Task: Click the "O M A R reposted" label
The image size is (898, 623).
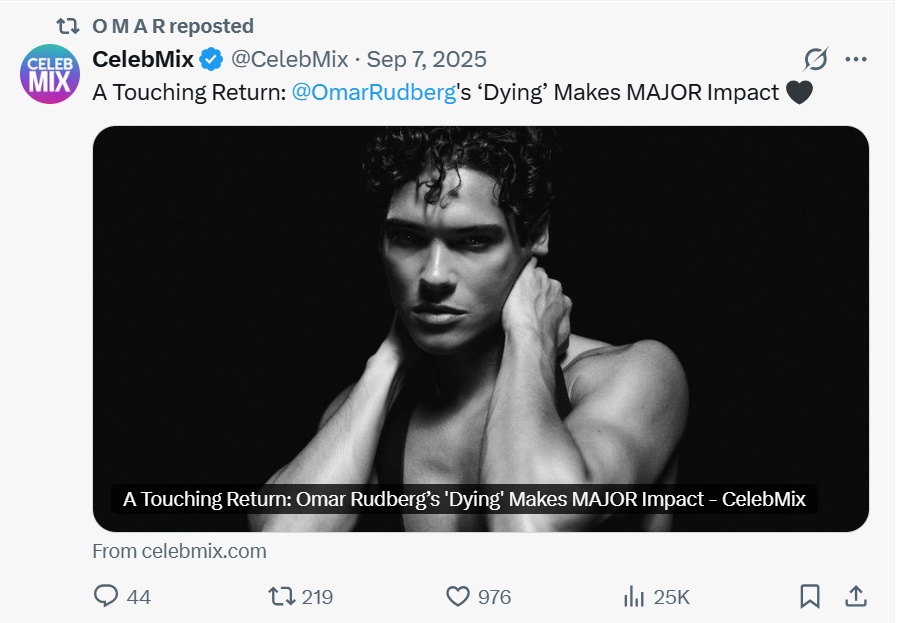Action: click(x=173, y=26)
